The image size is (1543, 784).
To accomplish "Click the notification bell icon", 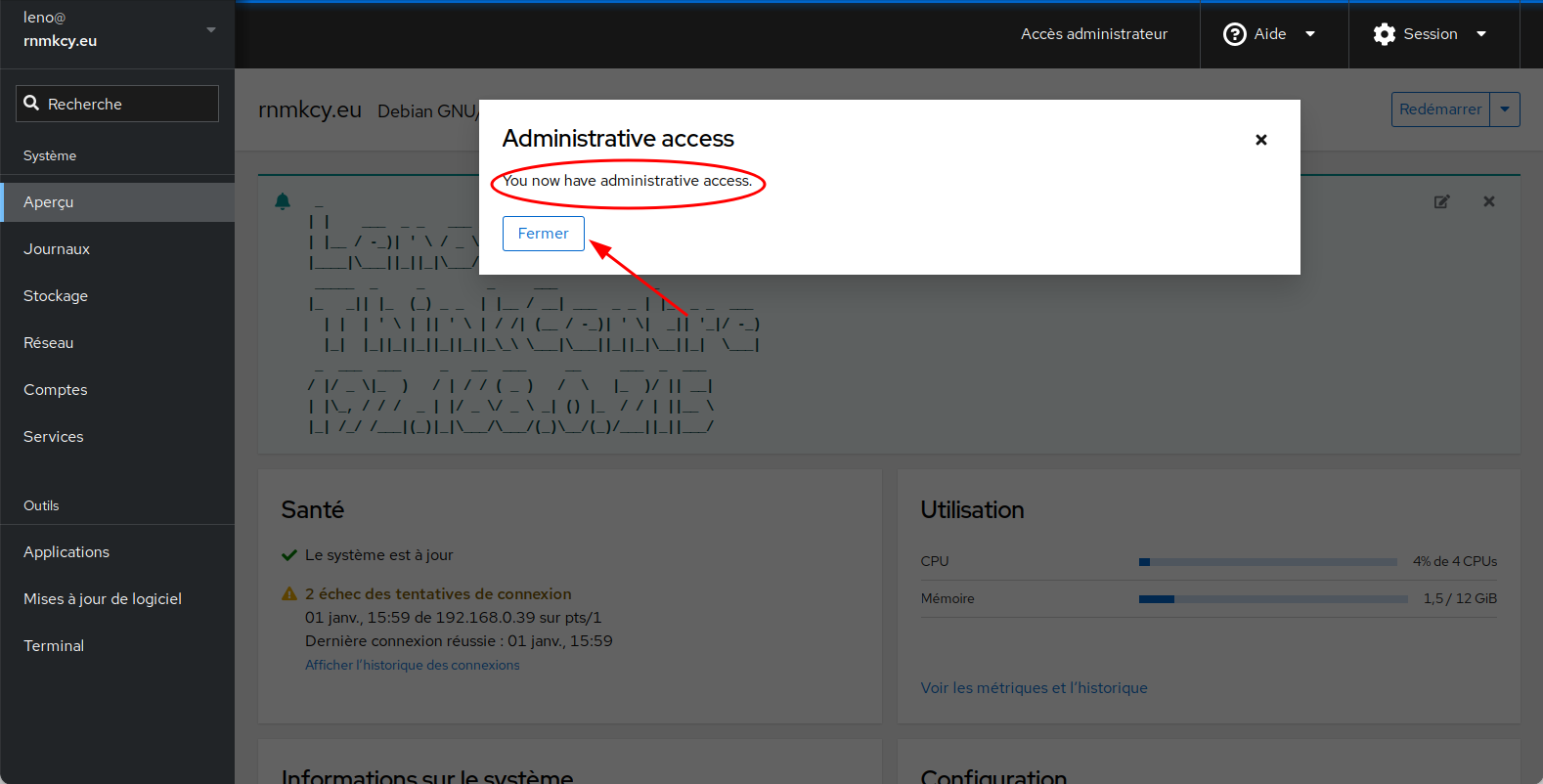I will click(x=283, y=201).
